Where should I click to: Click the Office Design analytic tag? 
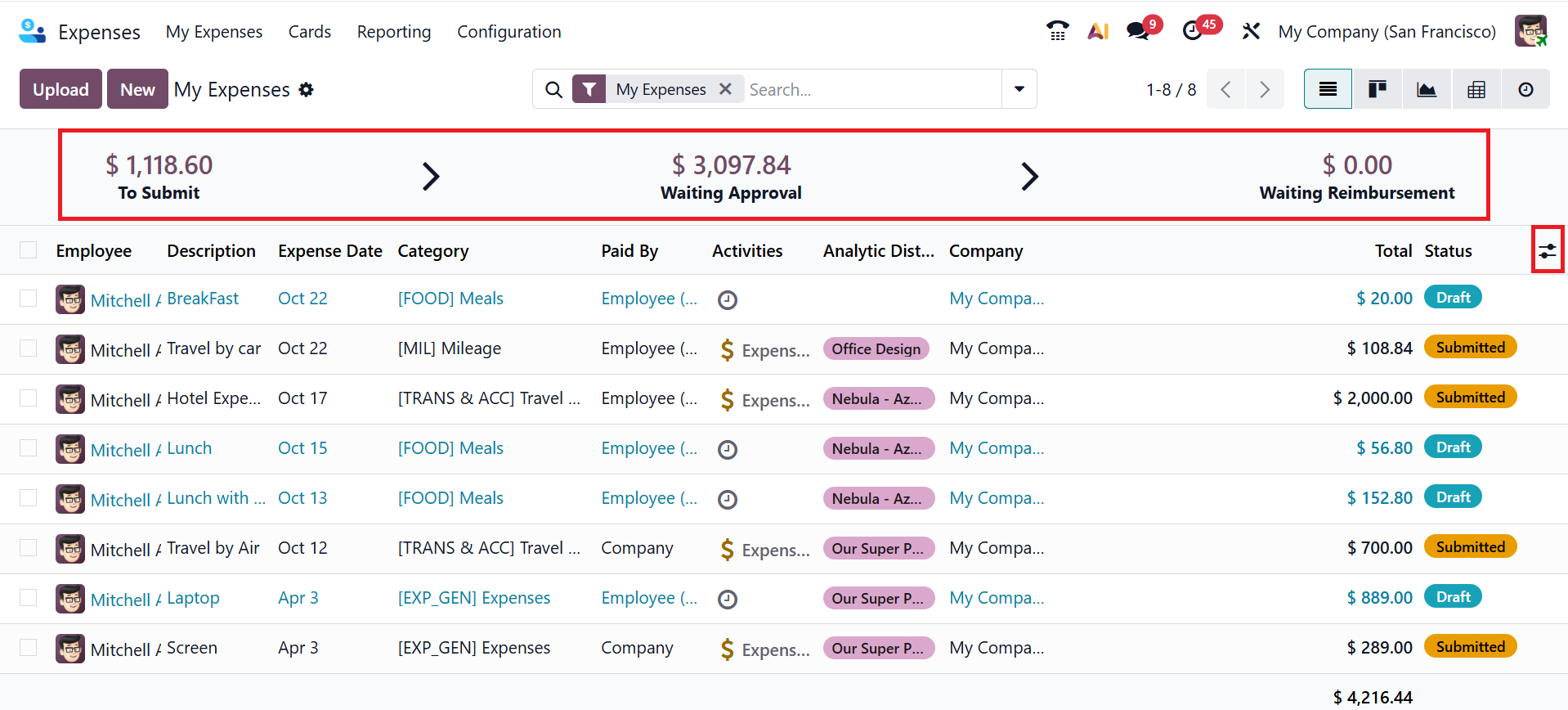pos(876,349)
